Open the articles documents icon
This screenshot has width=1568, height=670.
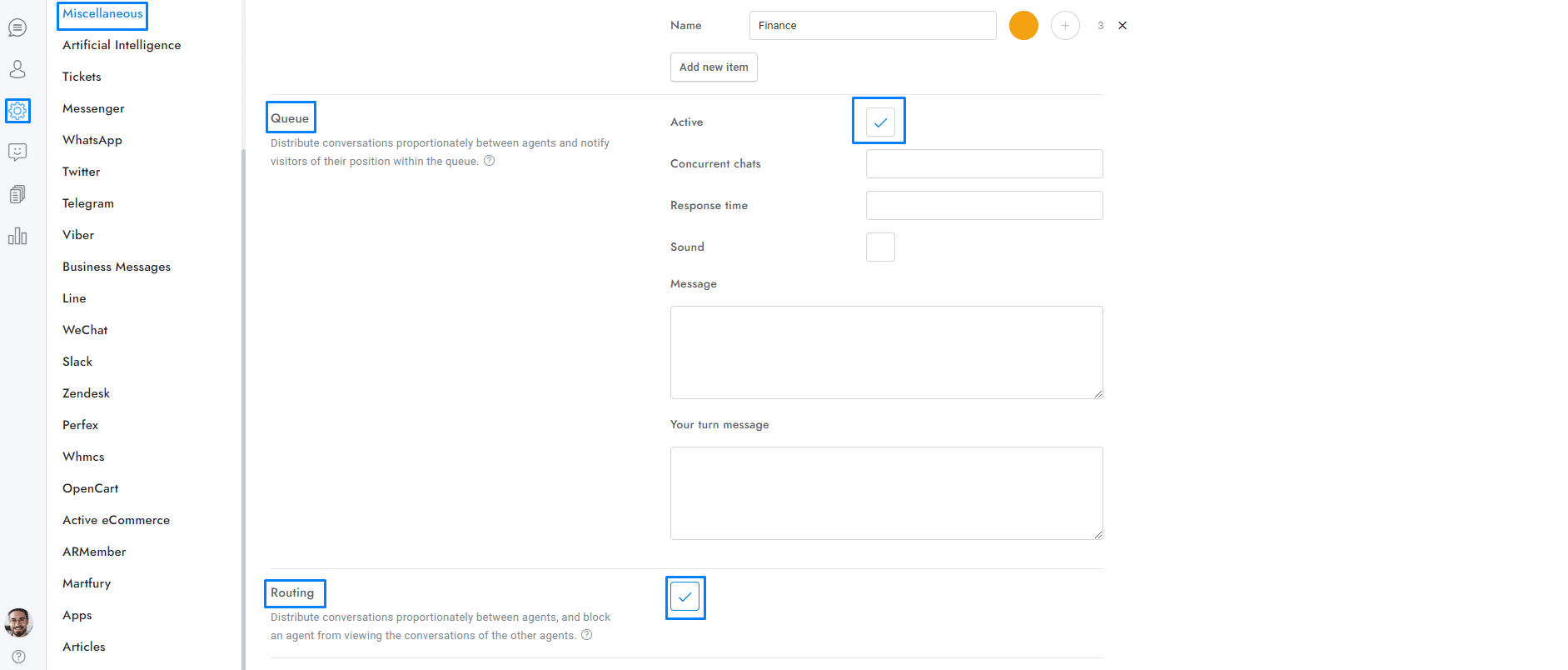click(17, 194)
